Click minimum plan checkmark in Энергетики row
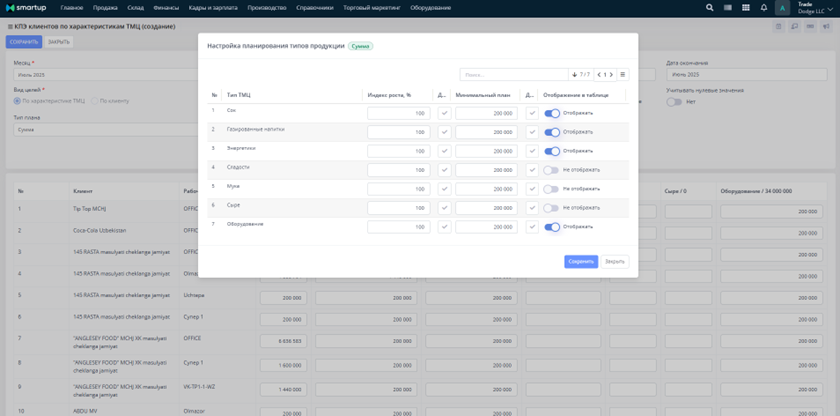This screenshot has height=416, width=840. [x=531, y=151]
